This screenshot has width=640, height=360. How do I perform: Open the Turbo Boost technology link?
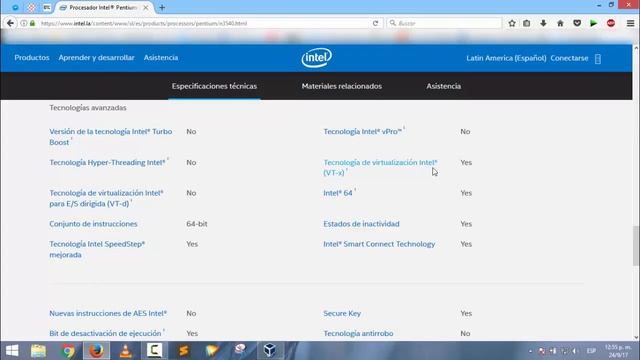point(111,137)
